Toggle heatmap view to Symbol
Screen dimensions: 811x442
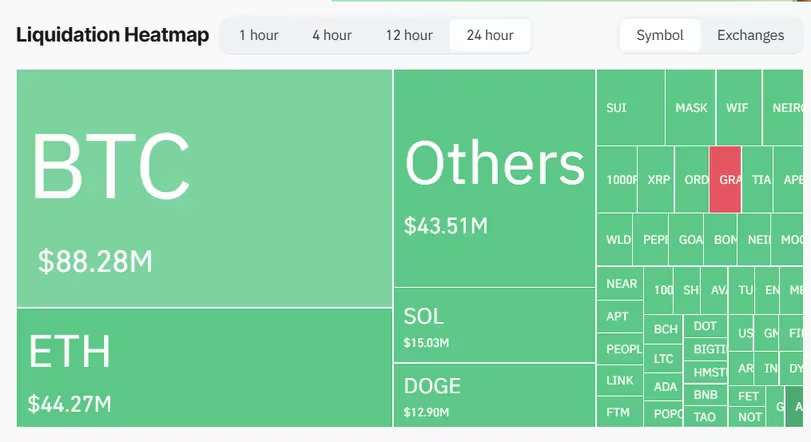(x=660, y=35)
